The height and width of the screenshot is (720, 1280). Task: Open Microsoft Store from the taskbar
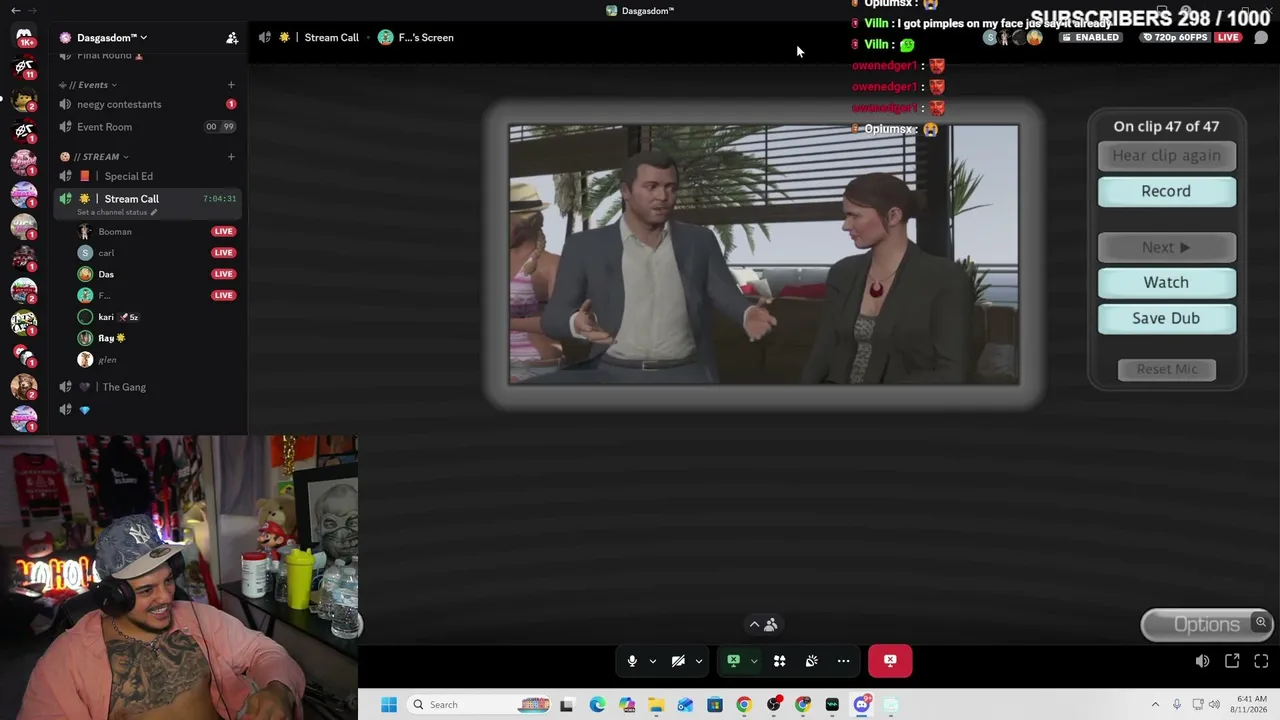coord(715,705)
